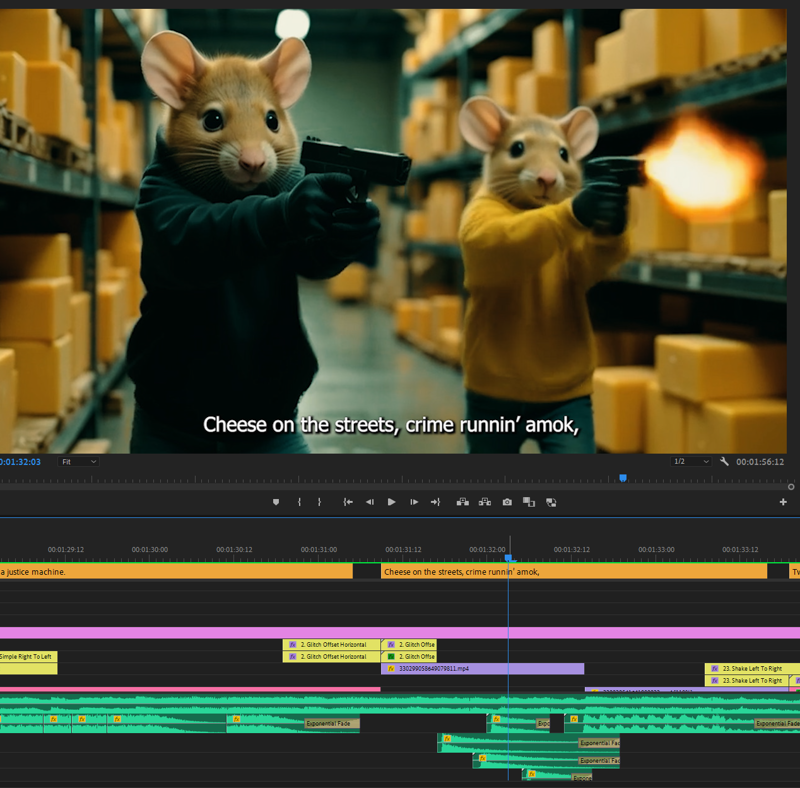Jump to the In point with Go to In
Image resolution: width=800 pixels, height=788 pixels.
(348, 502)
